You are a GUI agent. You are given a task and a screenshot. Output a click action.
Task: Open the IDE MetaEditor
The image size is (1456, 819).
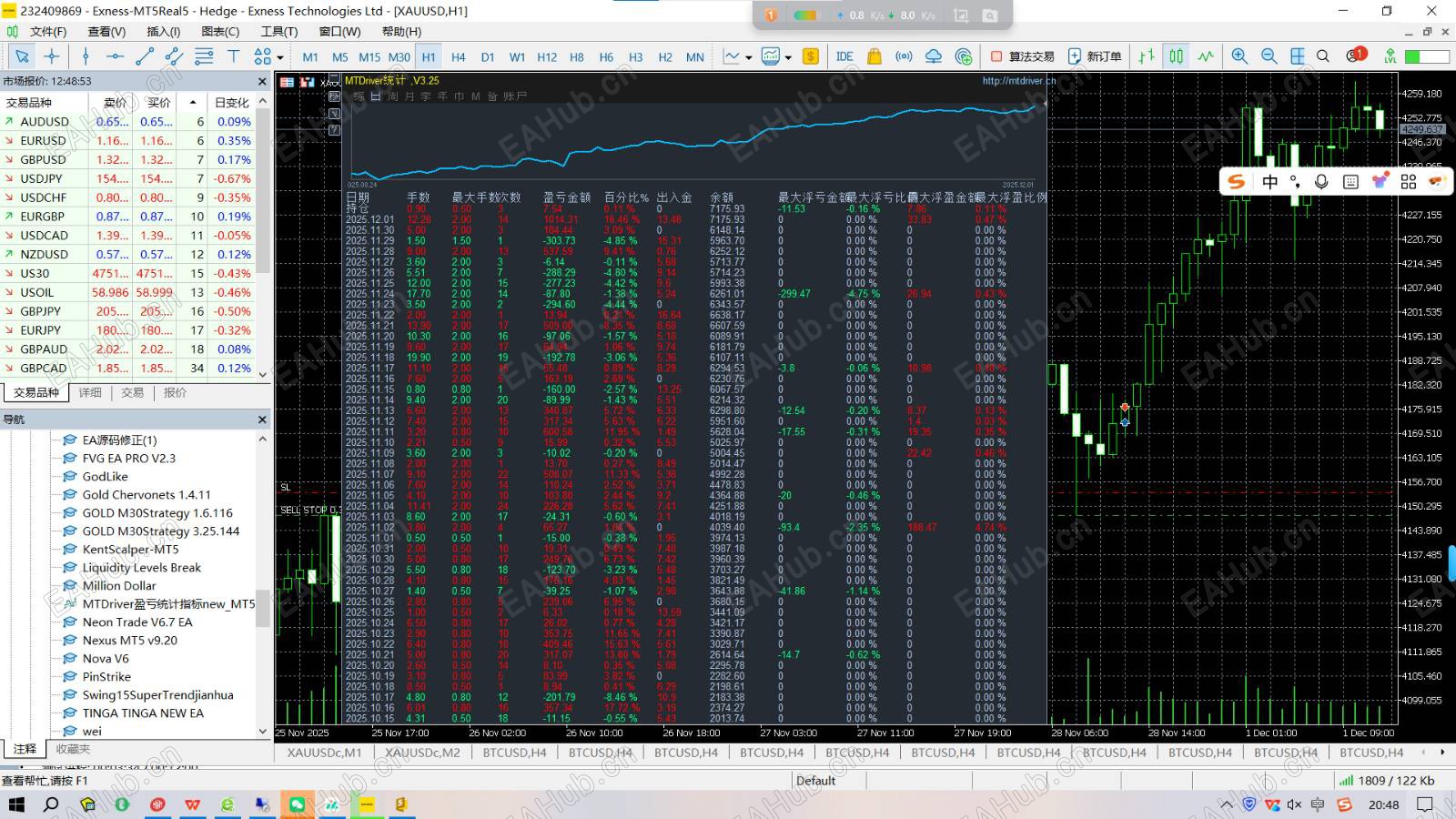(x=844, y=56)
